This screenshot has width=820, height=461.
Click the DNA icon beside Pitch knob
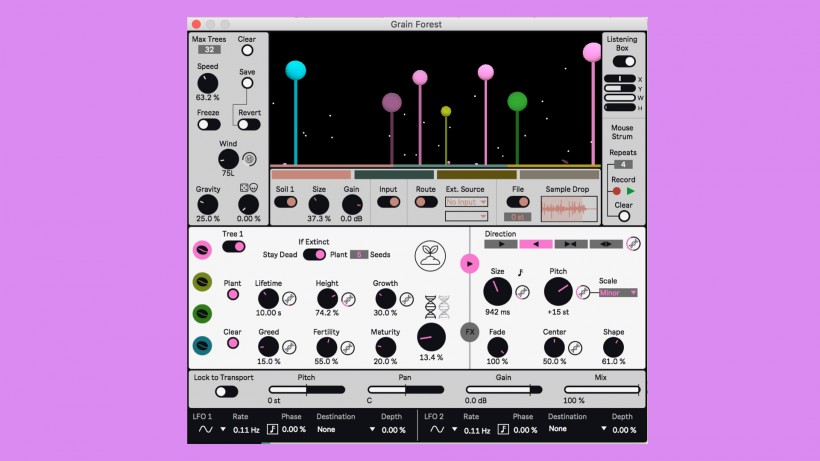click(582, 292)
